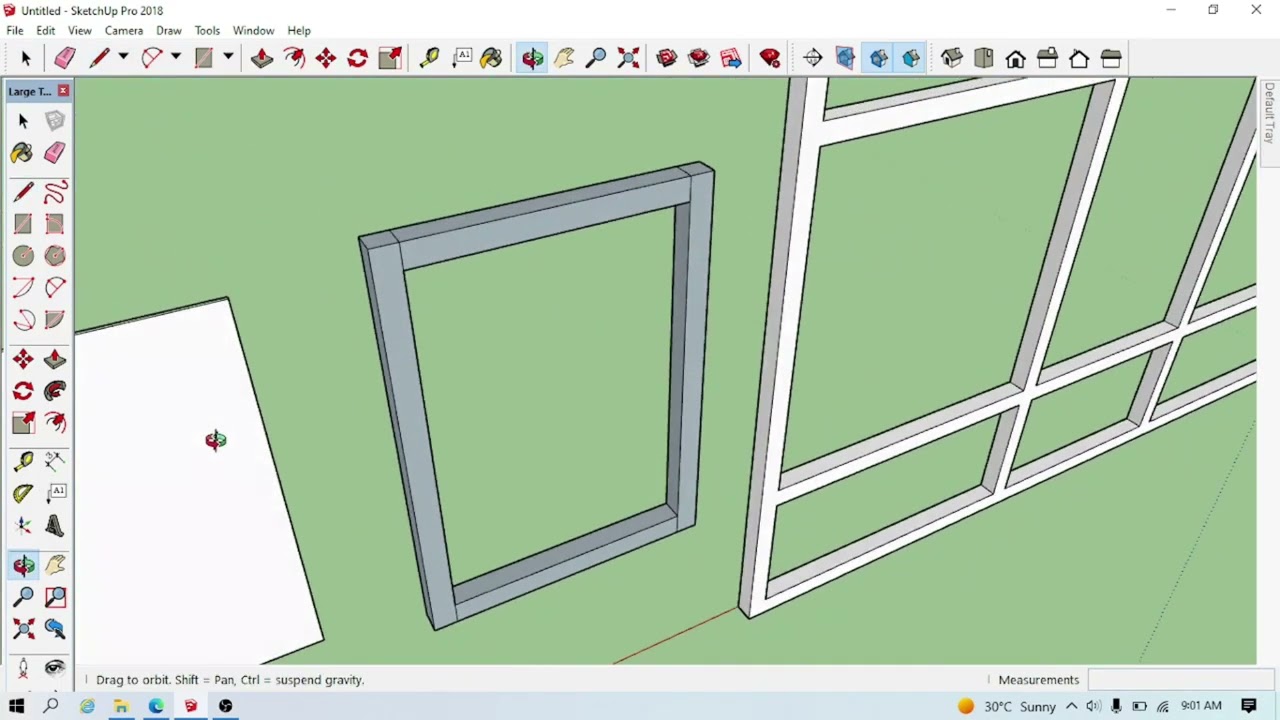The width and height of the screenshot is (1280, 720).
Task: Activate the Offset tool in the top toolbar
Action: coord(294,58)
